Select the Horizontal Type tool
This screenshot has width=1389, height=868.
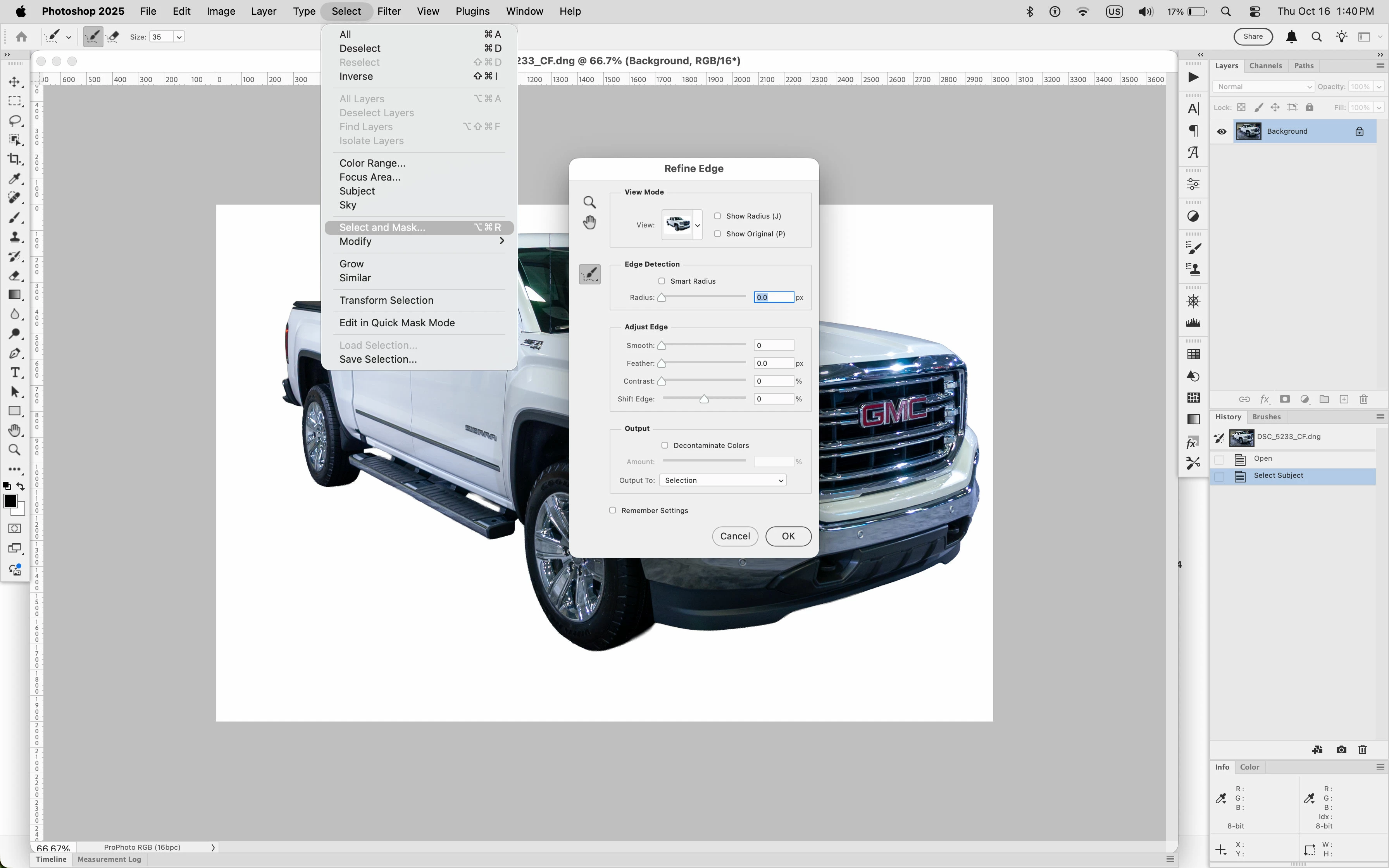point(15,372)
